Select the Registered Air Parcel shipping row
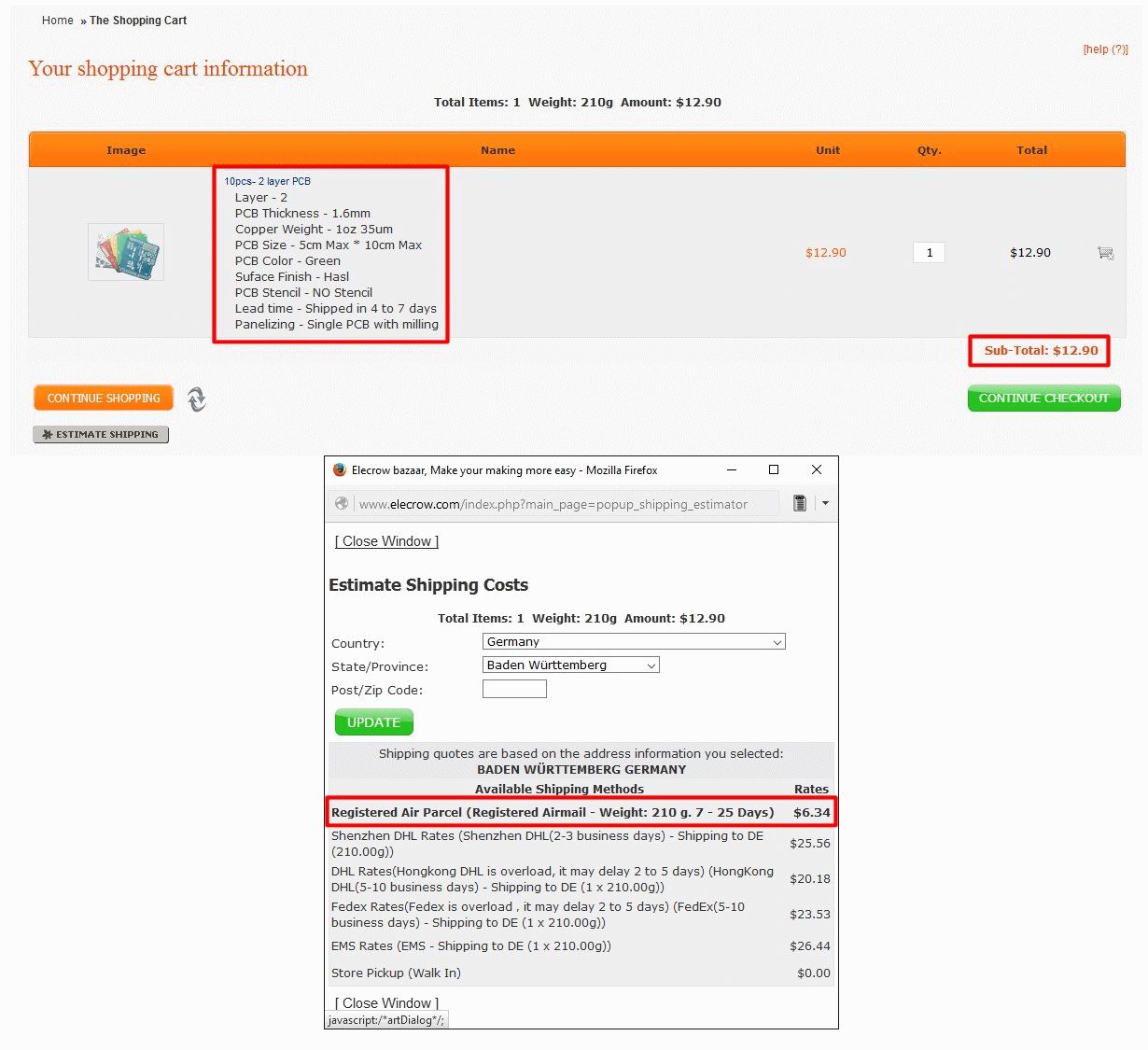The image size is (1148, 1050). (x=581, y=812)
